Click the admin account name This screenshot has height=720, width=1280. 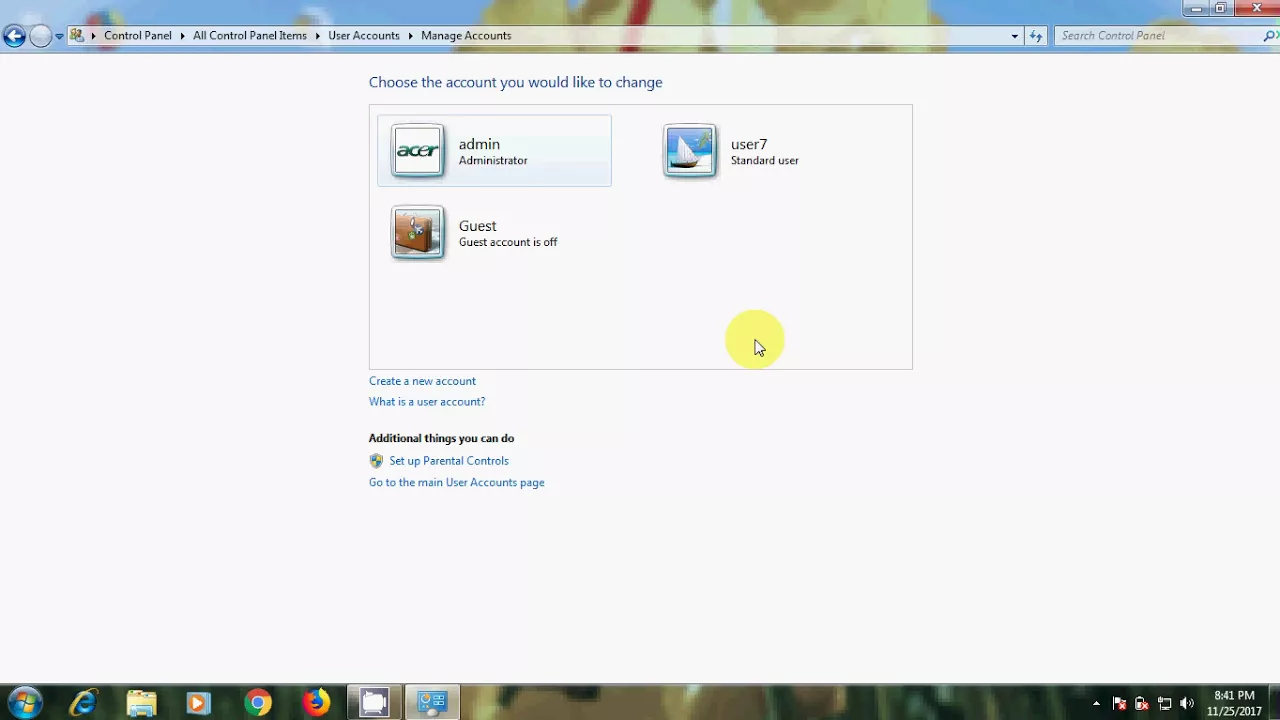[x=479, y=144]
